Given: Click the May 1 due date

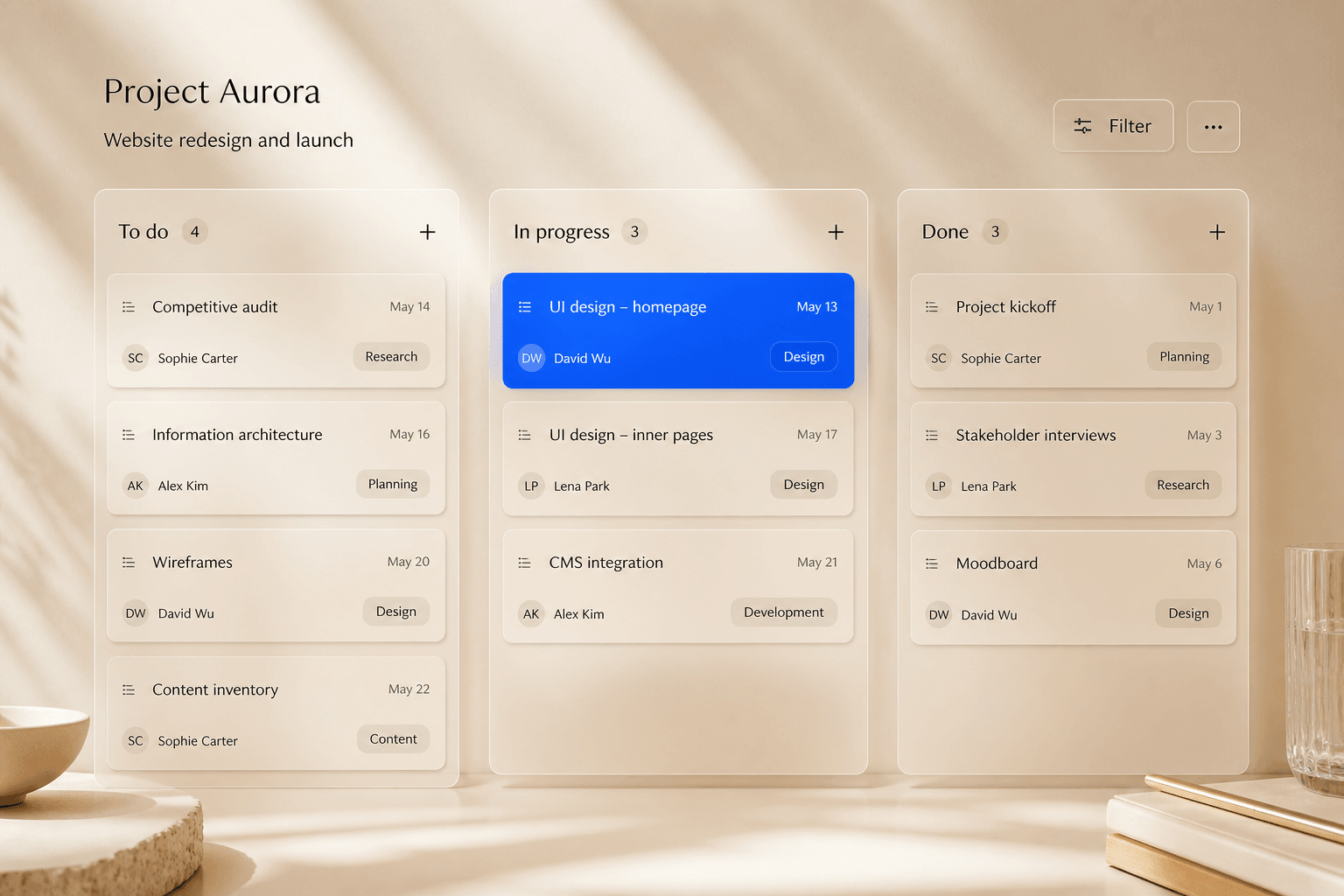Looking at the screenshot, I should (x=1206, y=307).
